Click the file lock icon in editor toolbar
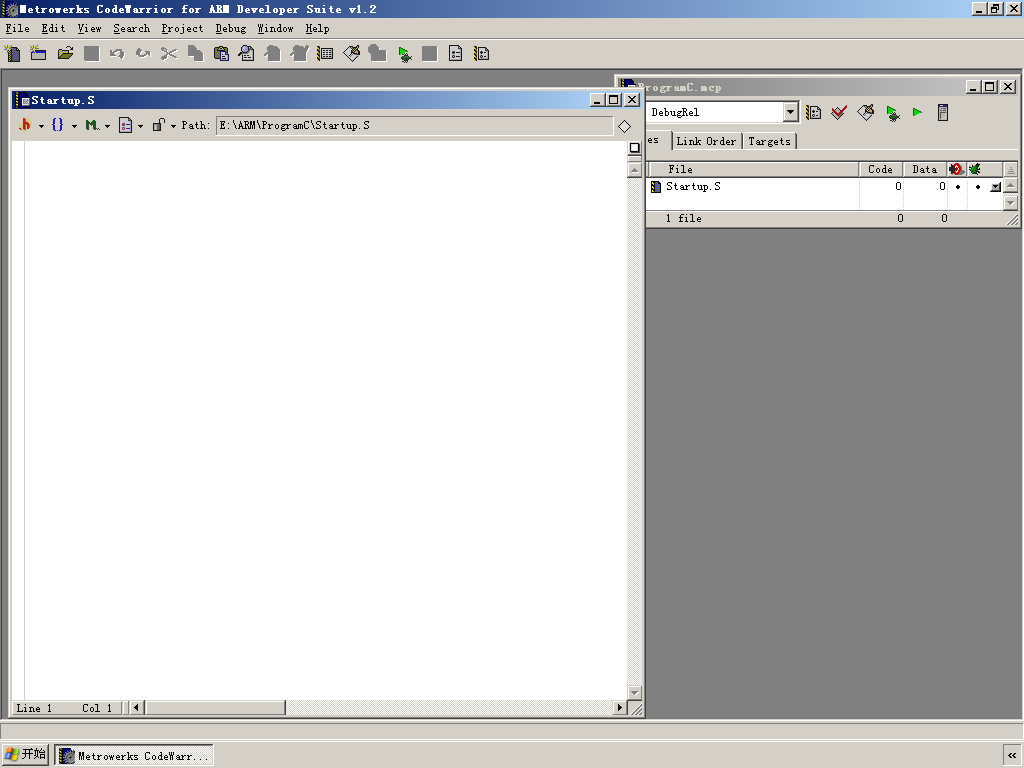This screenshot has width=1024, height=768. point(159,124)
